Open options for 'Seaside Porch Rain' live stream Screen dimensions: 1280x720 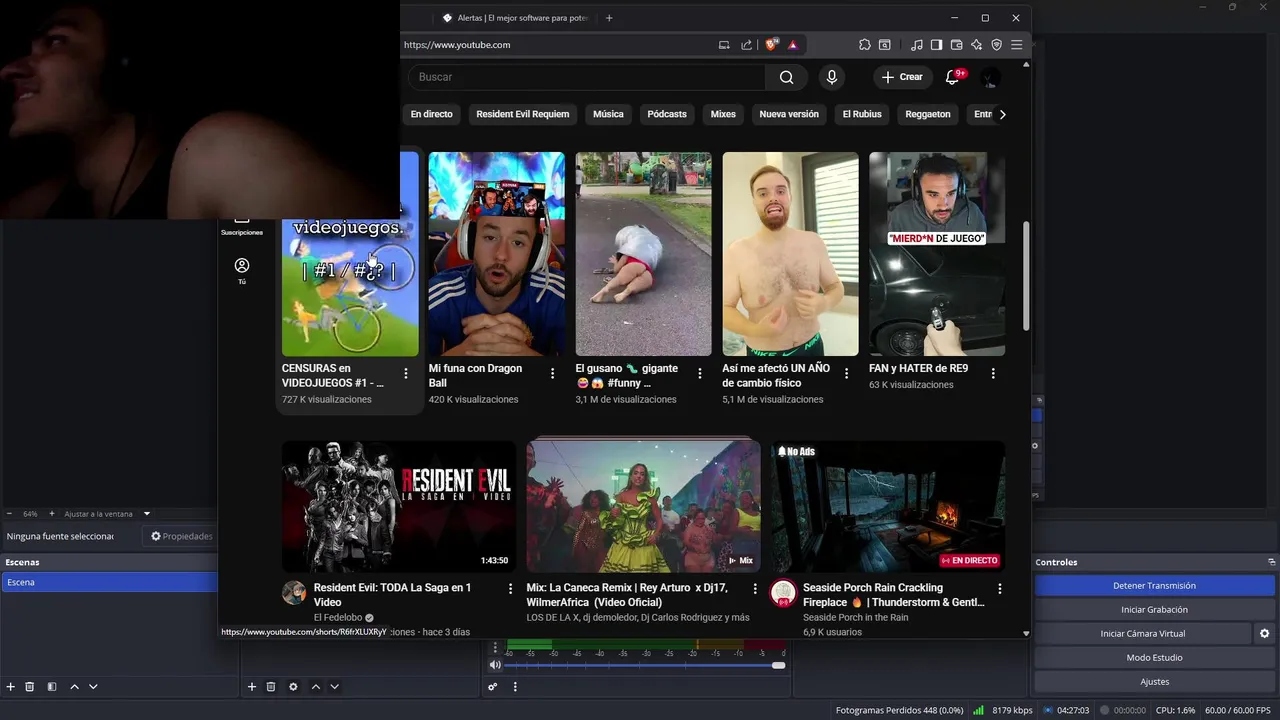pyautogui.click(x=999, y=589)
